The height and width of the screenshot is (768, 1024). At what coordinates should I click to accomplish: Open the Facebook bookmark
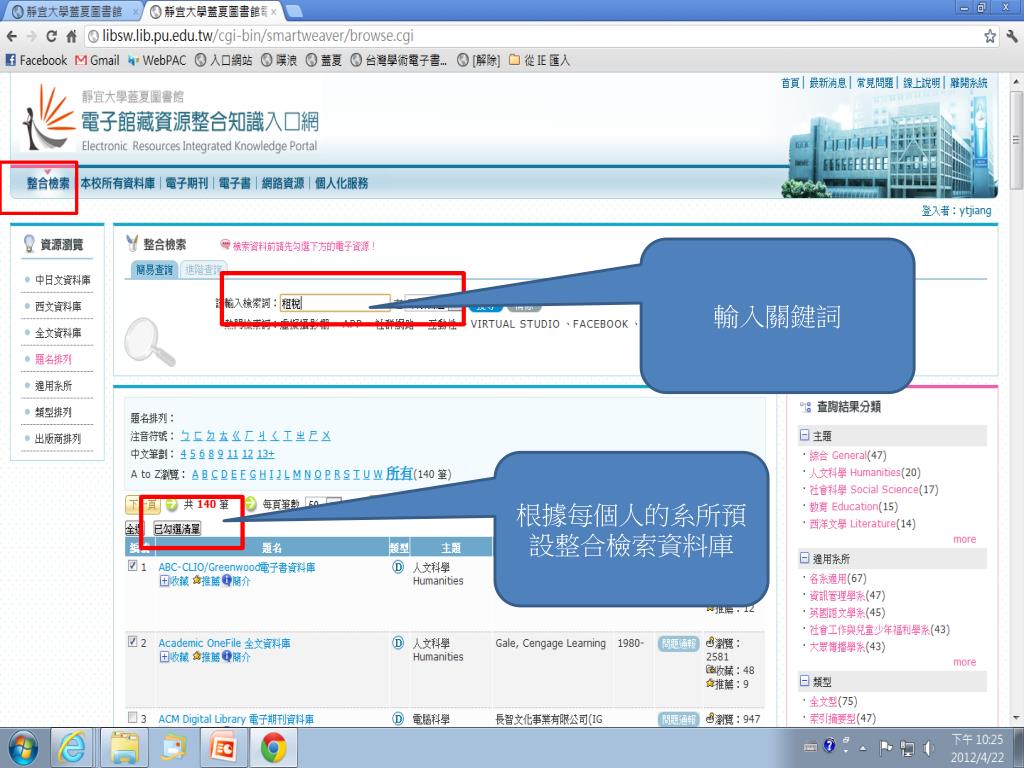[x=37, y=60]
